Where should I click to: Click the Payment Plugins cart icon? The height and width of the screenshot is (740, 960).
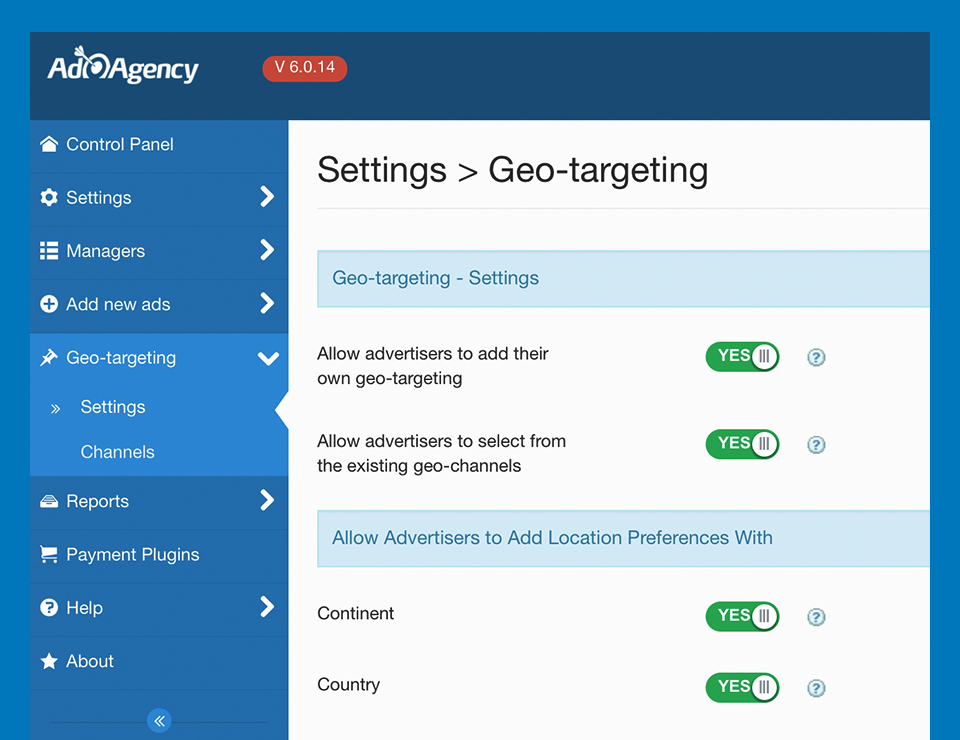pyautogui.click(x=49, y=555)
